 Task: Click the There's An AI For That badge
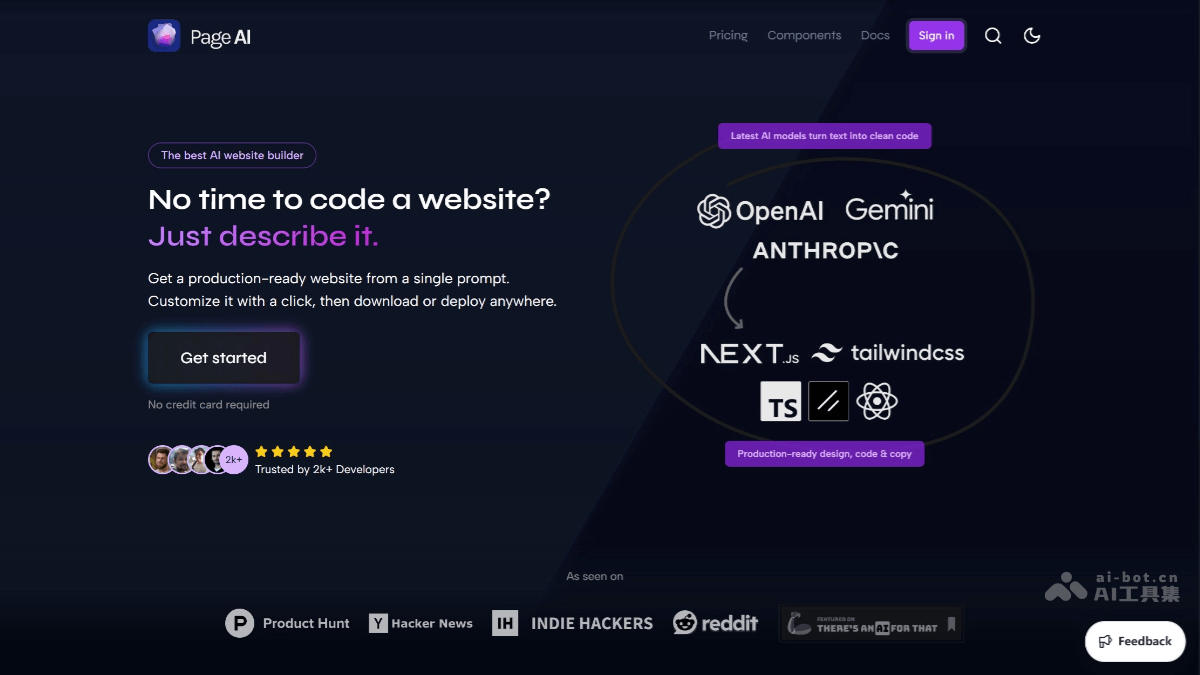(x=869, y=623)
